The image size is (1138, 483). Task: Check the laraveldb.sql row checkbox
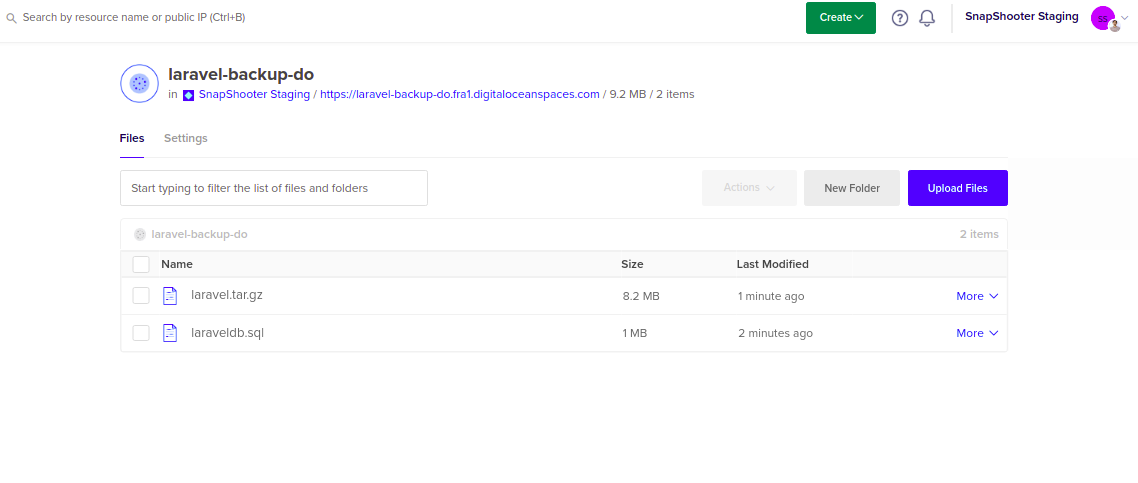pyautogui.click(x=141, y=333)
